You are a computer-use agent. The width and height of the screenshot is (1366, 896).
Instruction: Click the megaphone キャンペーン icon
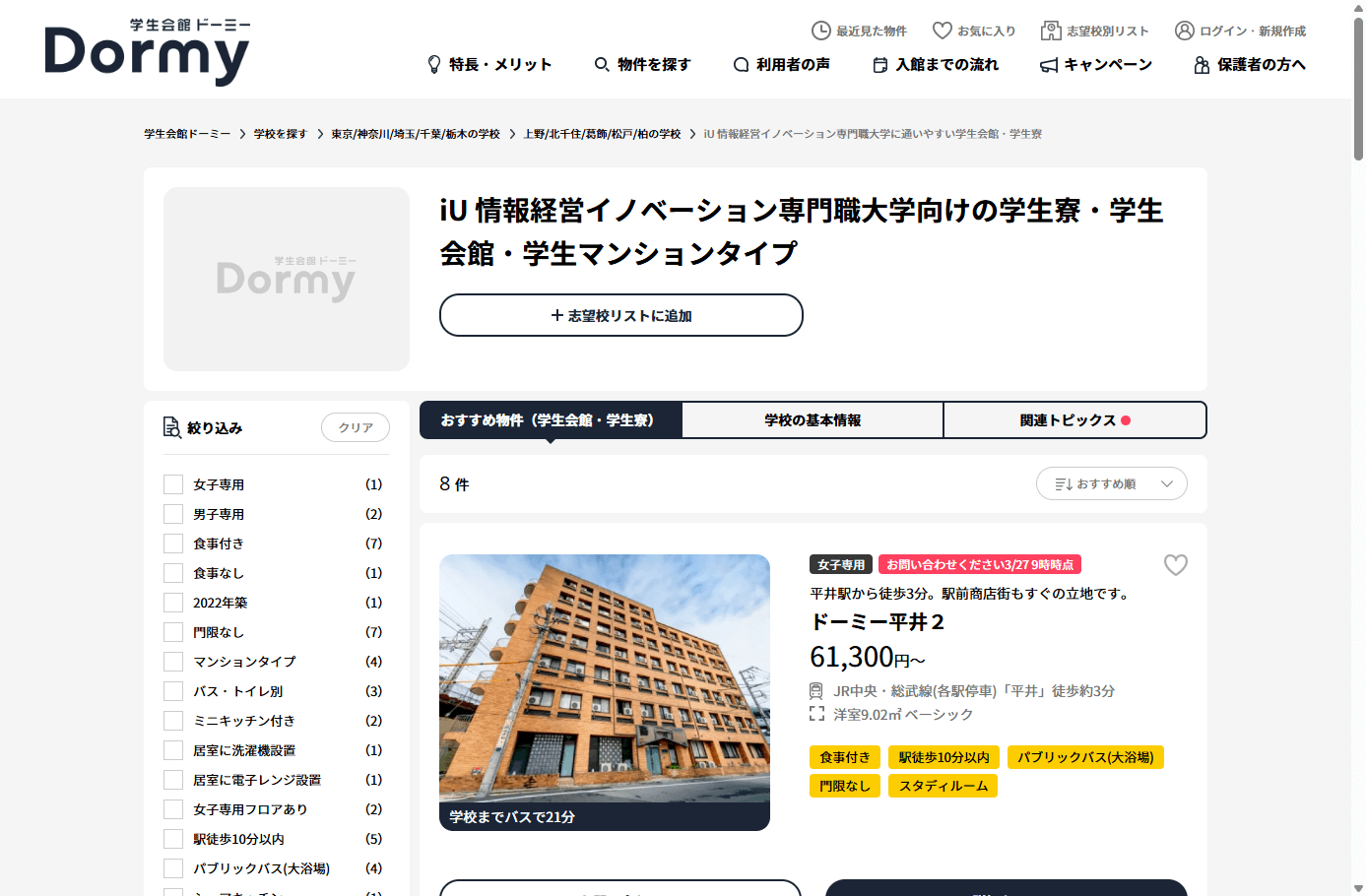(x=1049, y=65)
